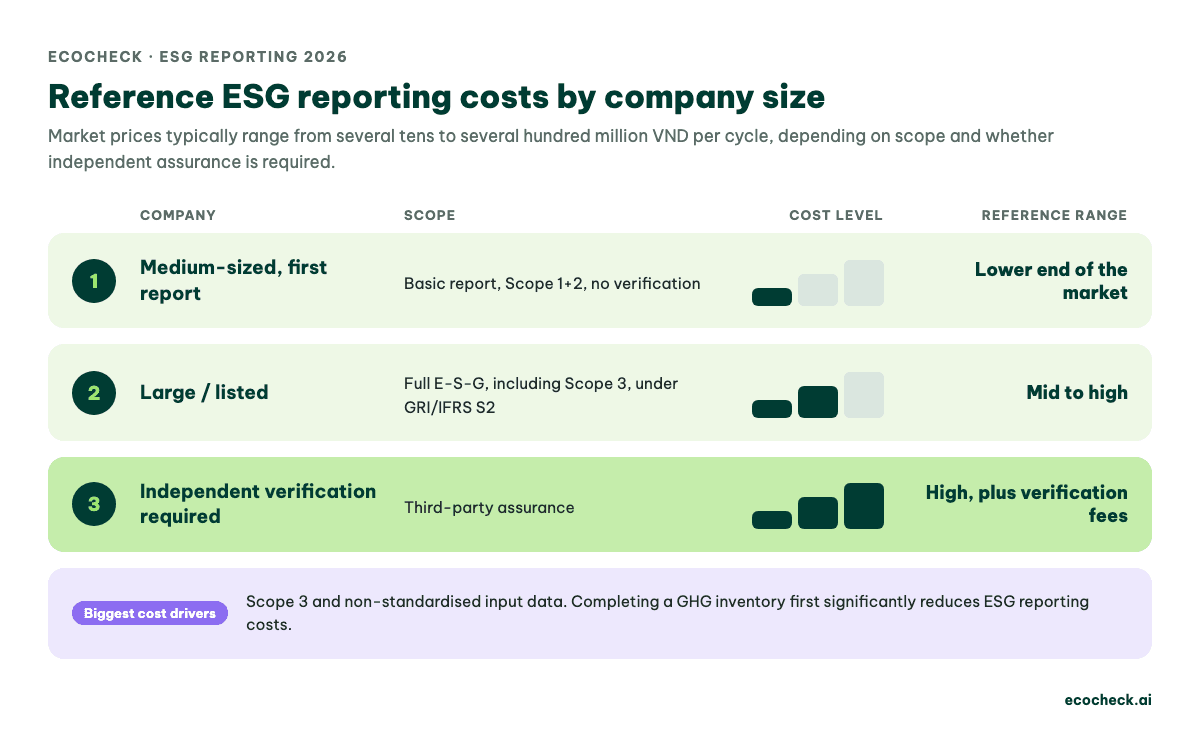1200x738 pixels.
Task: Click 'Lower end of the market' value
Action: pyautogui.click(x=1051, y=281)
